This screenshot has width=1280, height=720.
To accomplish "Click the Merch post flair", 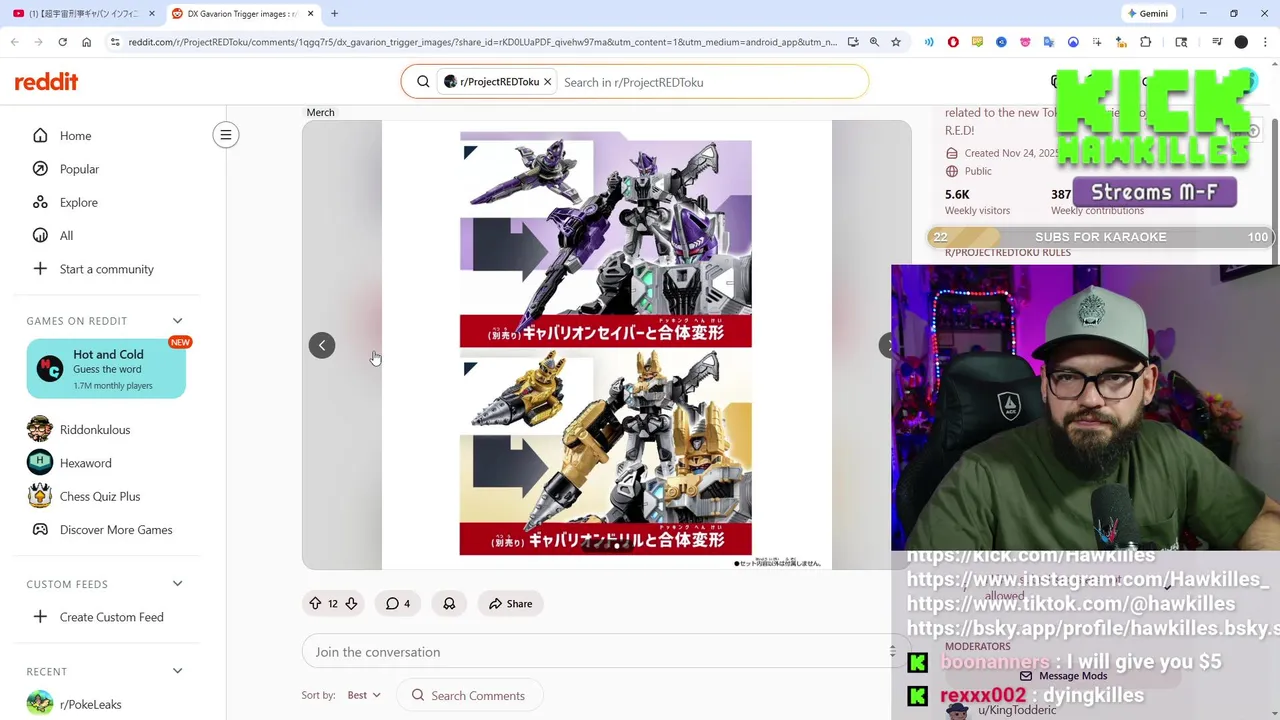I will [320, 112].
